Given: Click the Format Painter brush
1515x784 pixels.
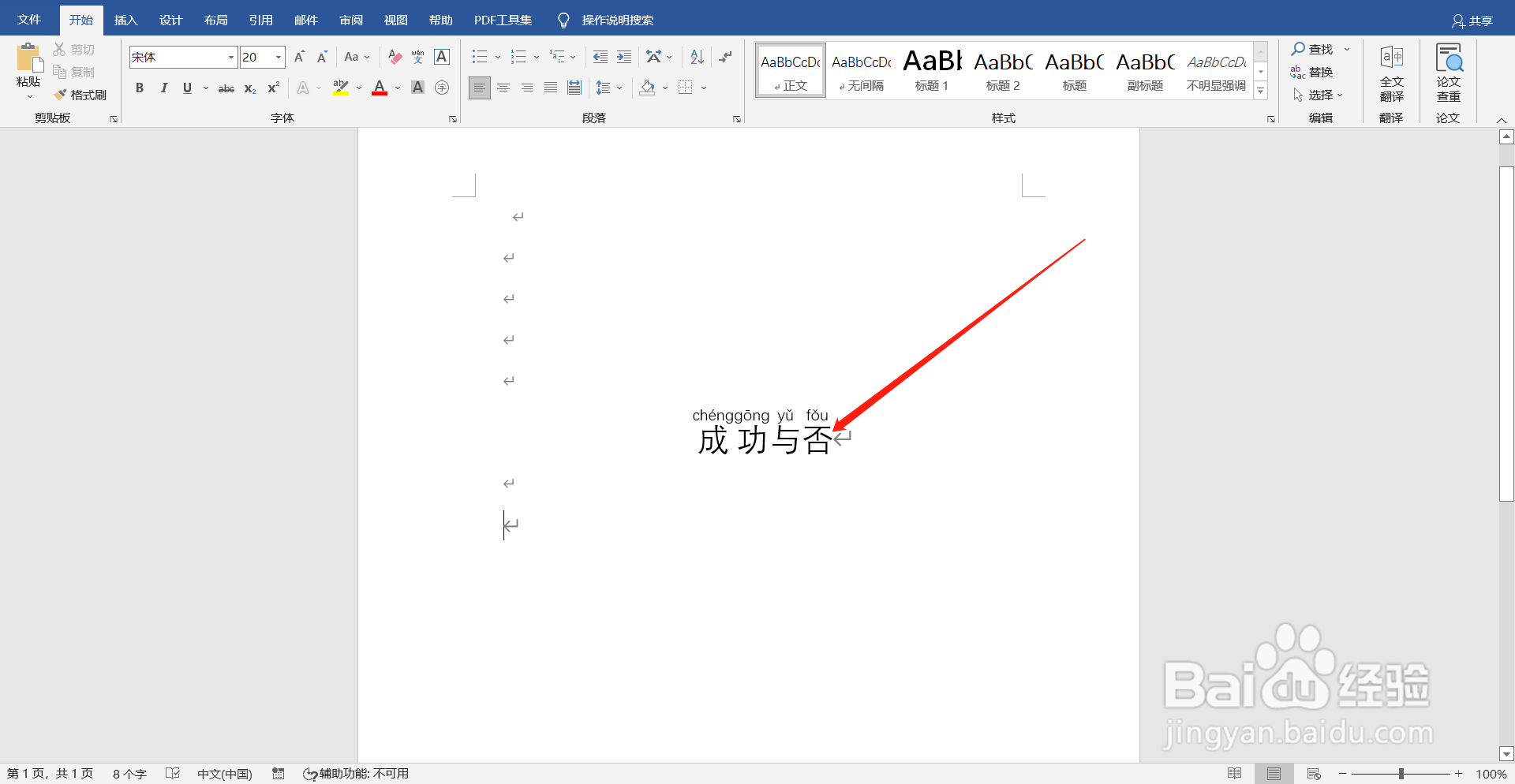Looking at the screenshot, I should pyautogui.click(x=60, y=95).
